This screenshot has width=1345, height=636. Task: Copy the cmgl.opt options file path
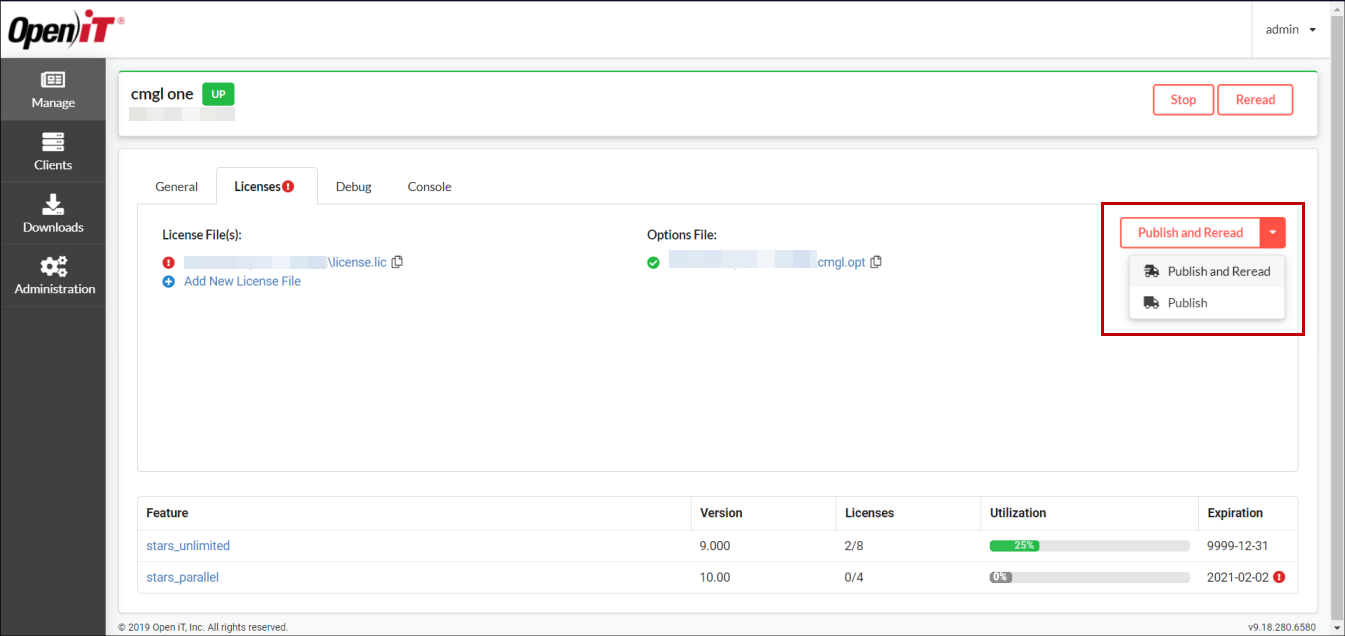876,261
